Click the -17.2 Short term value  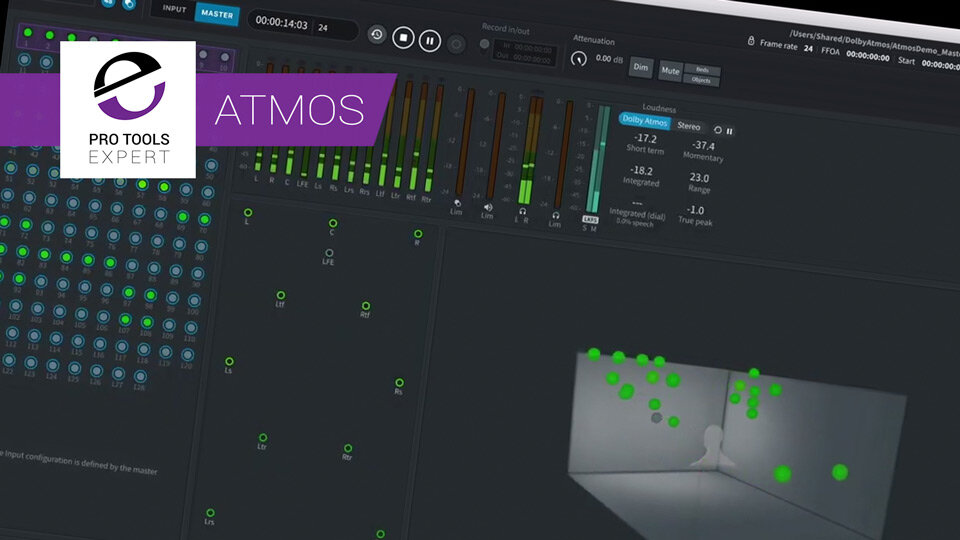pos(645,138)
